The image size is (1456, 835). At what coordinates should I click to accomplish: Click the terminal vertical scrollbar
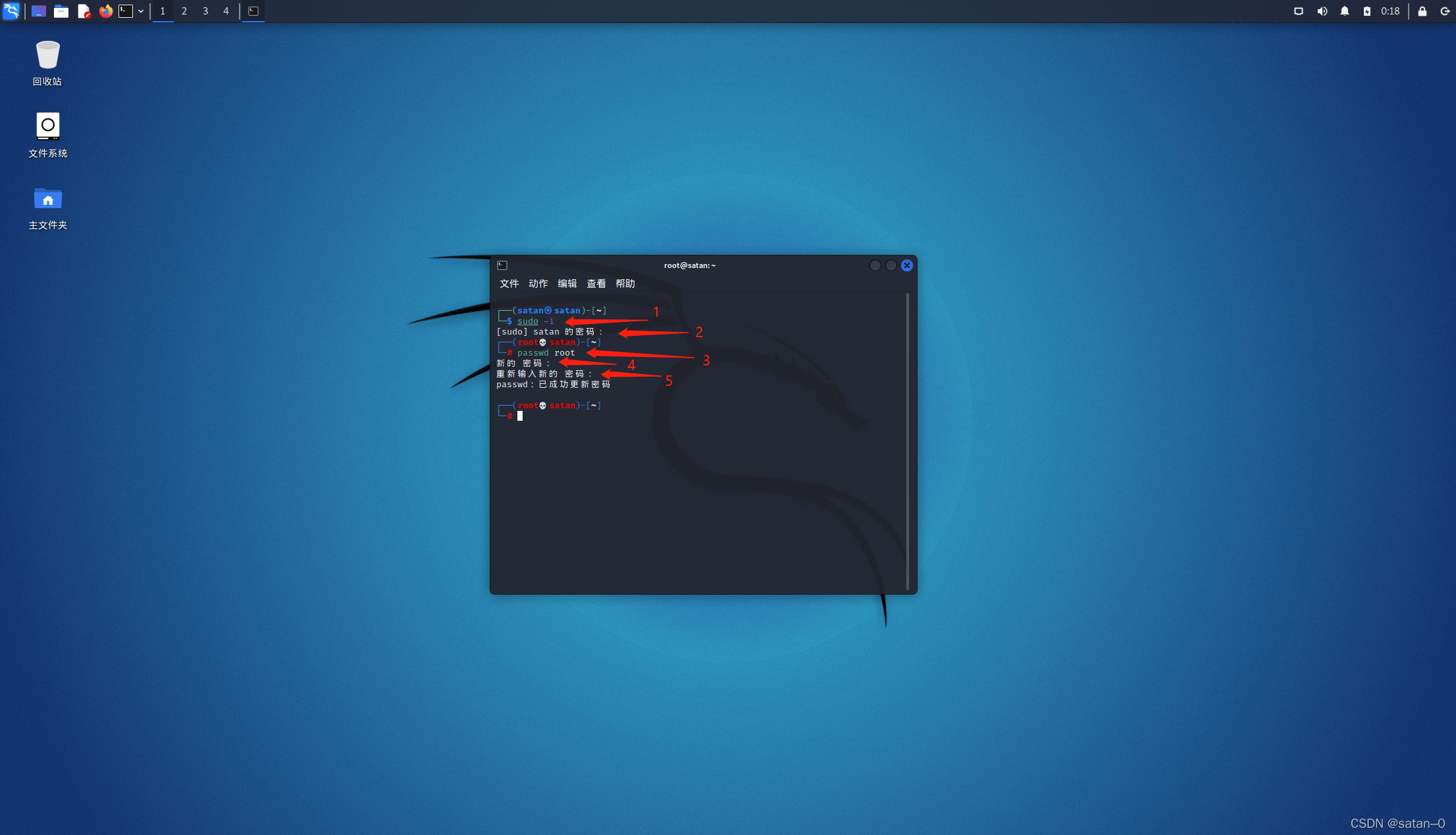907,441
